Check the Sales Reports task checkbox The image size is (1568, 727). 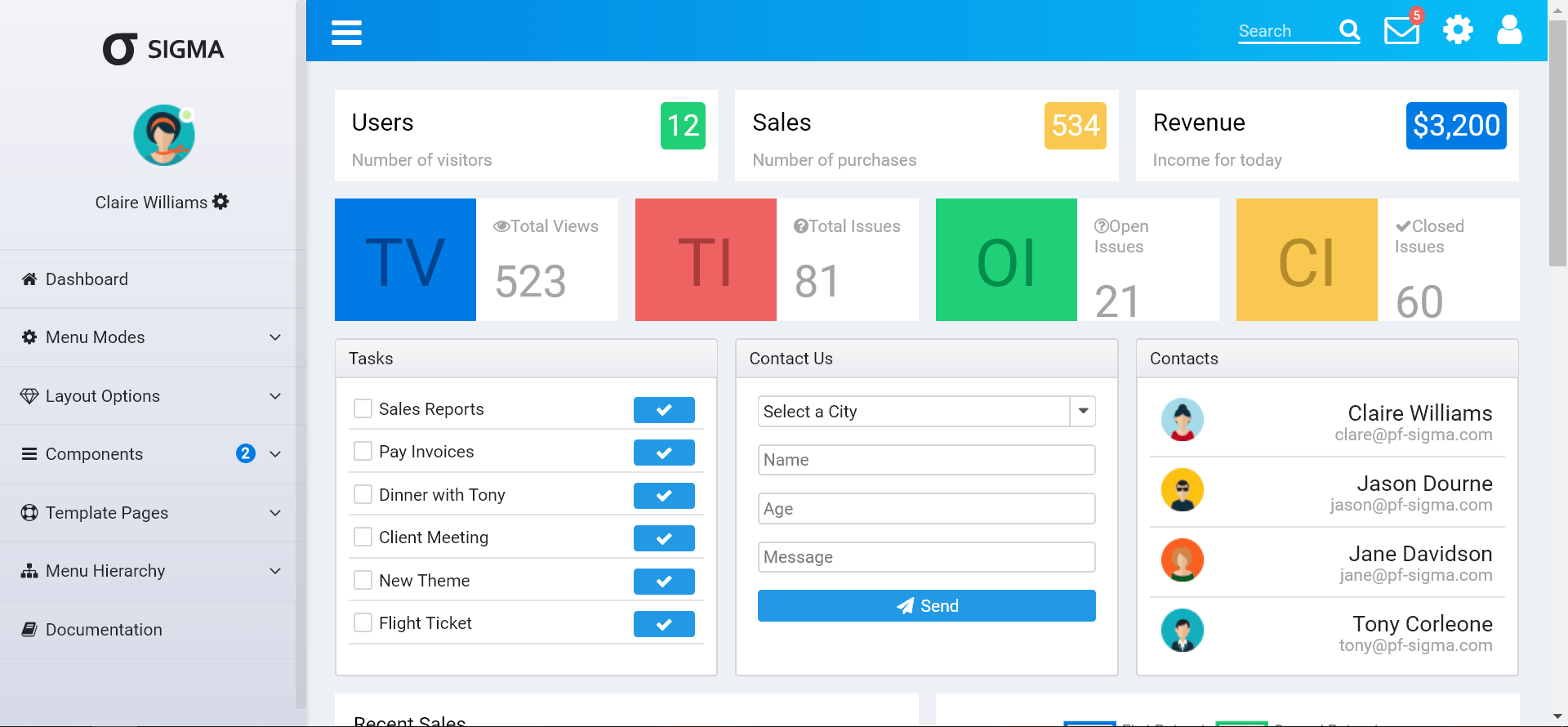[363, 408]
